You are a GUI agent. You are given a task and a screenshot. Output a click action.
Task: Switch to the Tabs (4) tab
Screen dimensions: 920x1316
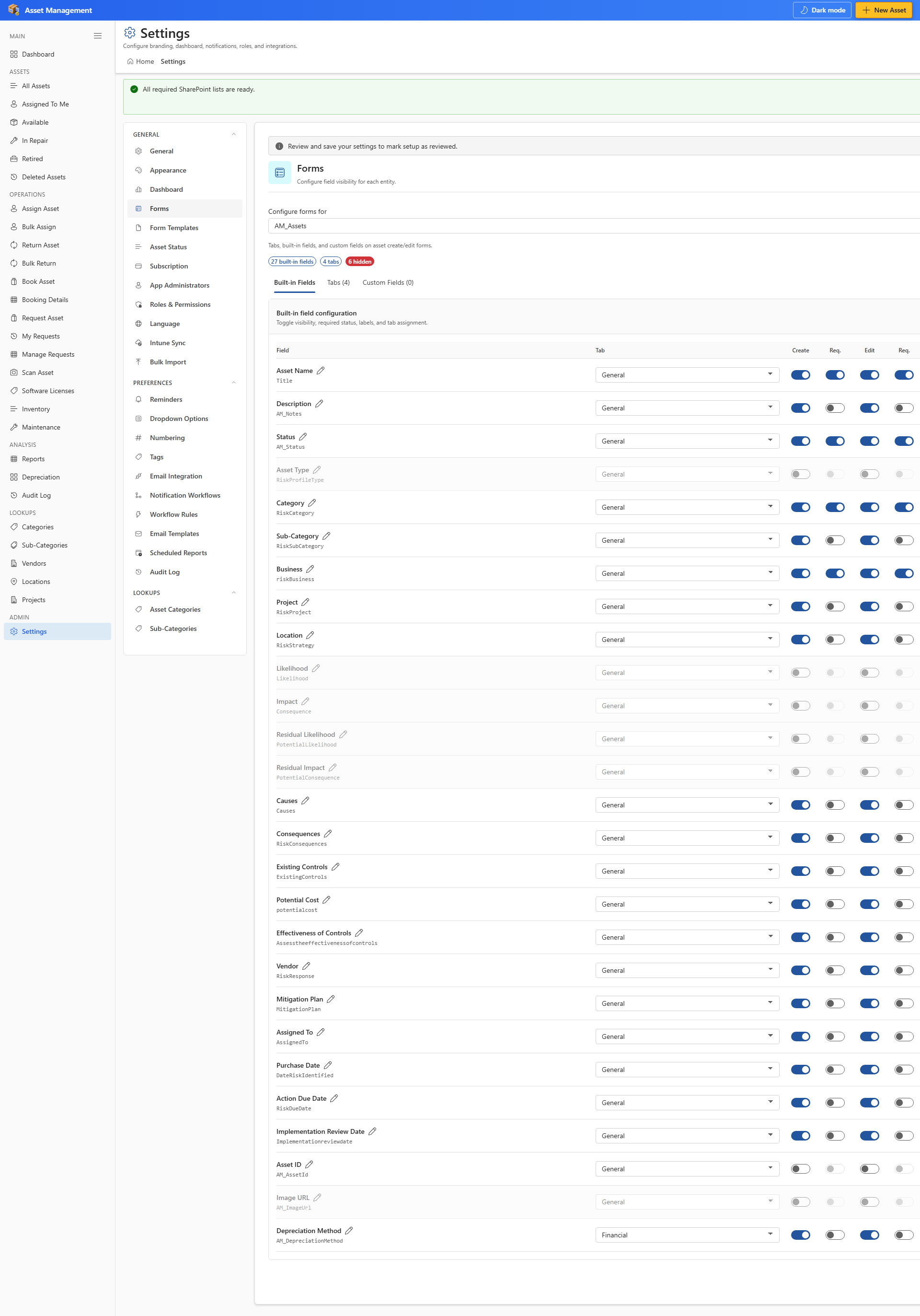pyautogui.click(x=338, y=282)
